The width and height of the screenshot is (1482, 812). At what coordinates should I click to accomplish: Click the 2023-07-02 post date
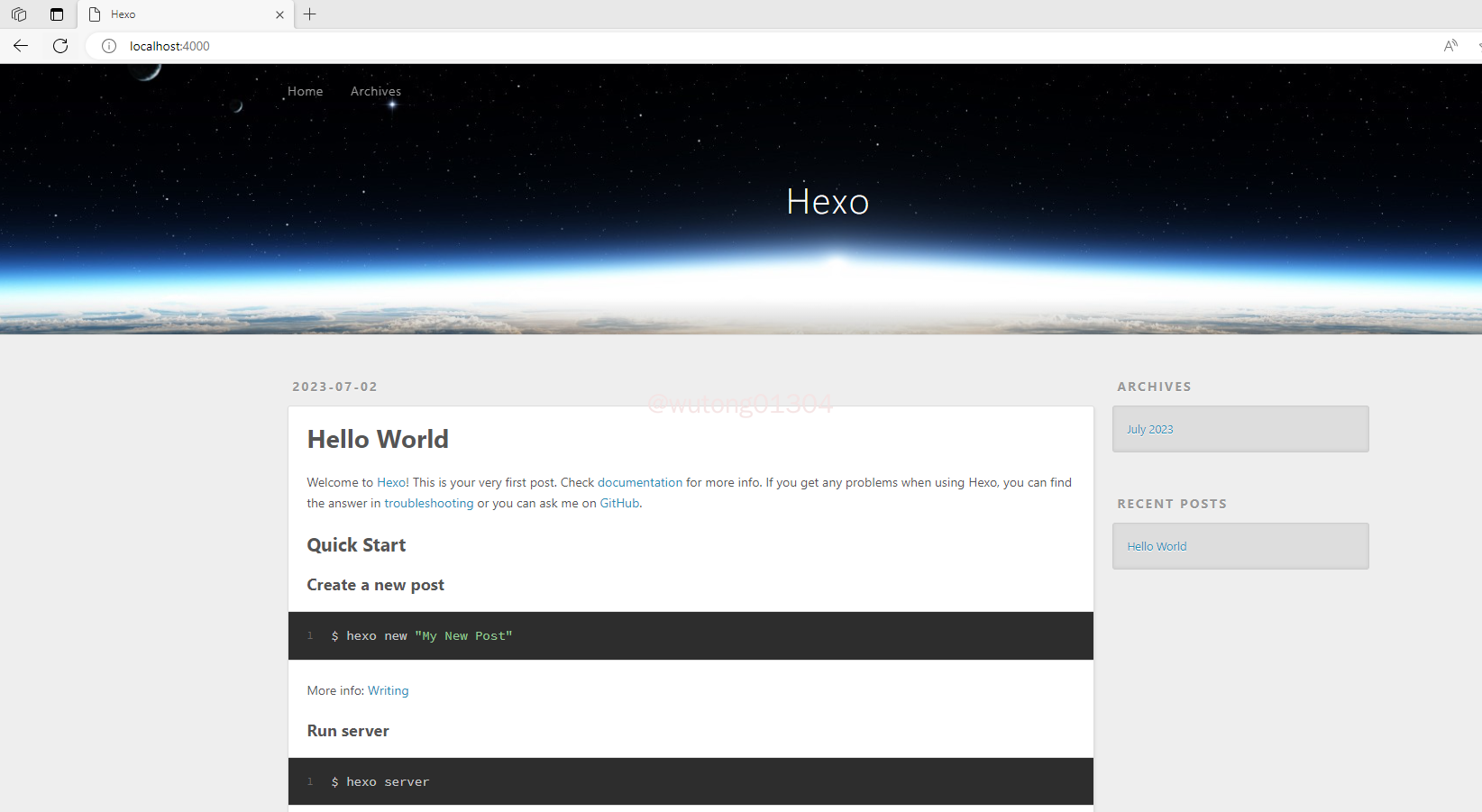(x=334, y=387)
